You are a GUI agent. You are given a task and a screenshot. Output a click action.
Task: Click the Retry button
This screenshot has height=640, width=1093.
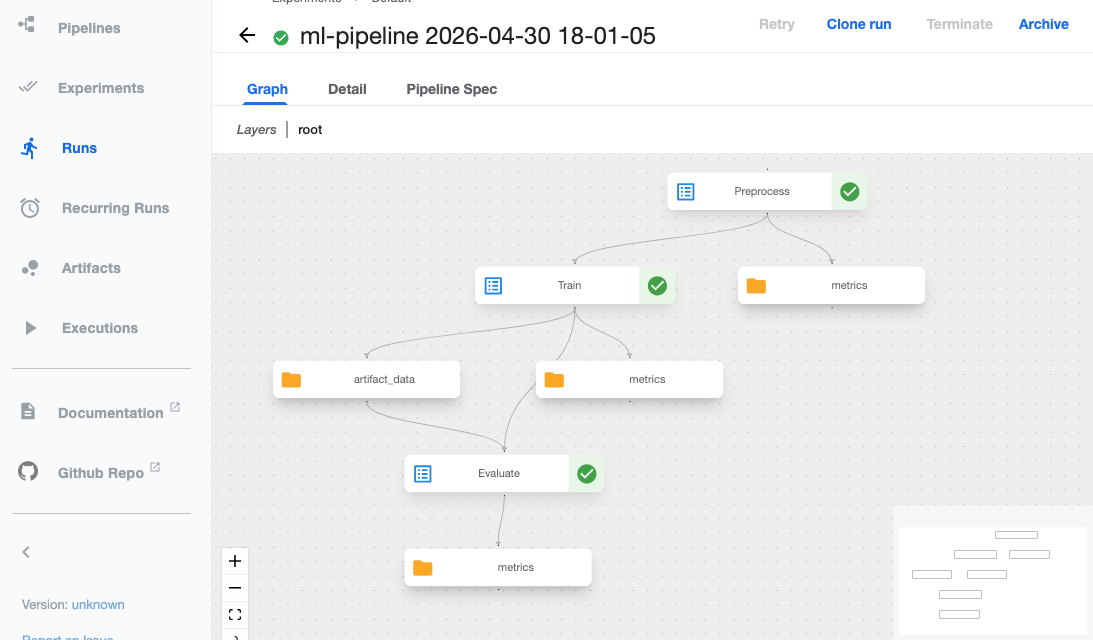tap(777, 24)
